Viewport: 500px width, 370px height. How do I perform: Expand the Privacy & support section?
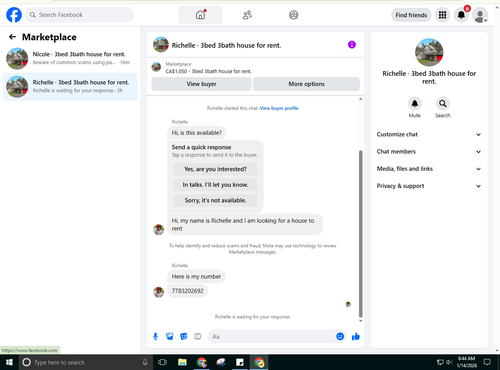coord(429,186)
